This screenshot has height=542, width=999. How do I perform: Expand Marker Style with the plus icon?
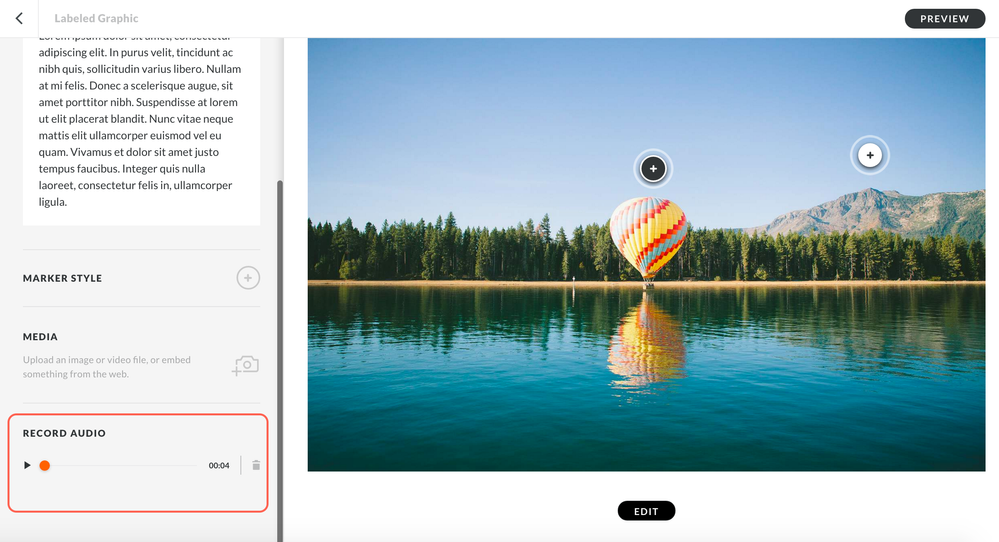(248, 278)
